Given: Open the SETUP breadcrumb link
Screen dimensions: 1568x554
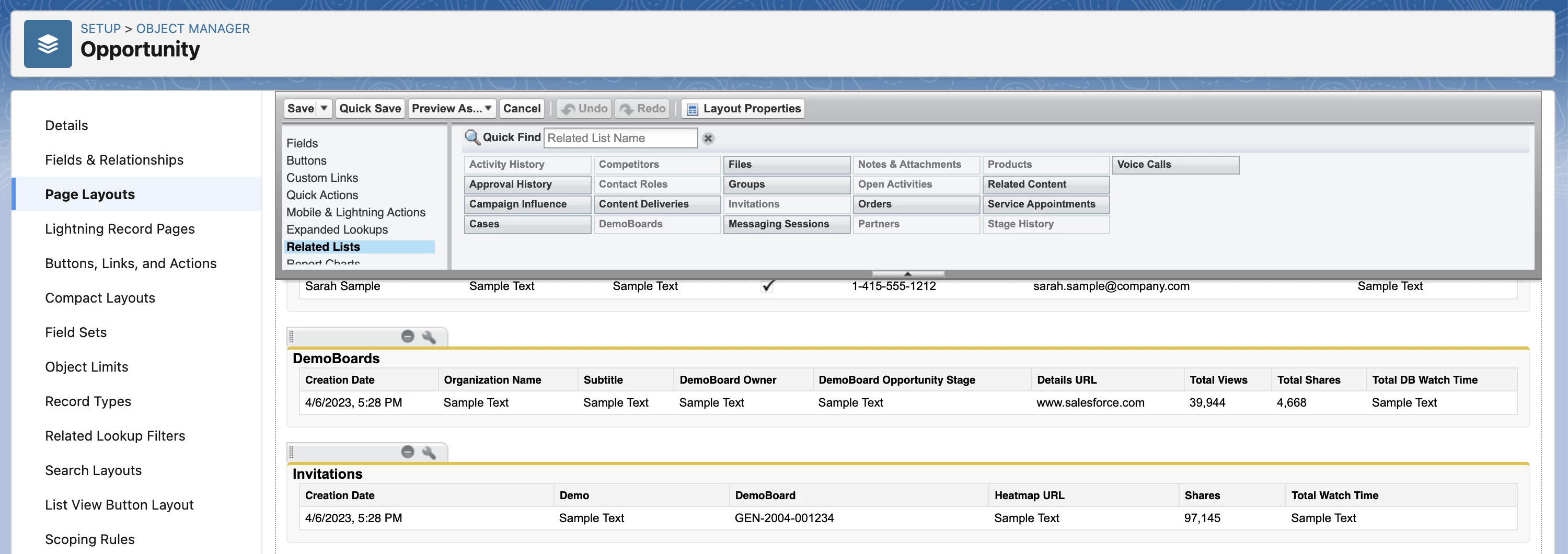Looking at the screenshot, I should click(100, 29).
